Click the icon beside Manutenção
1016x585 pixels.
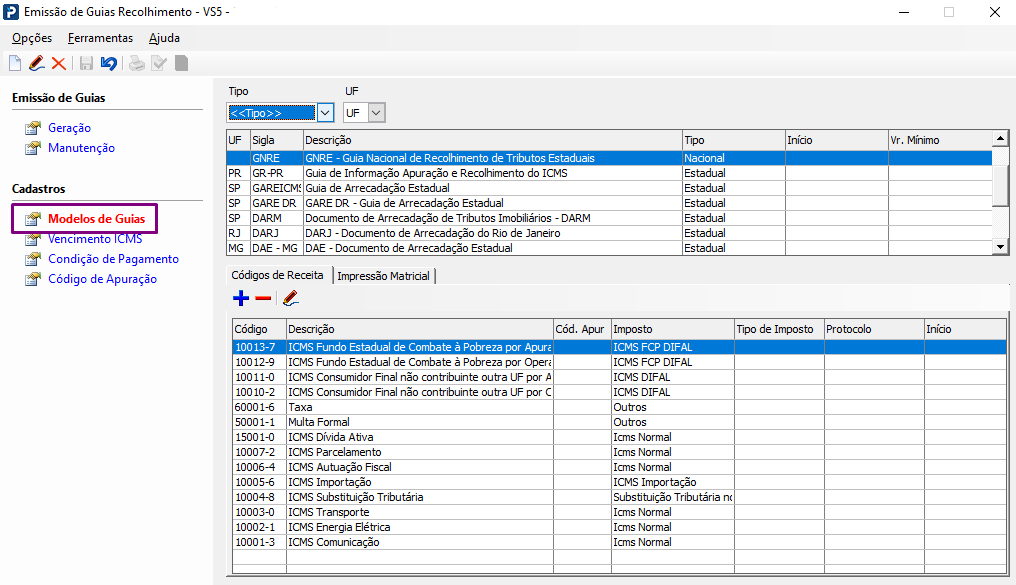(32, 148)
